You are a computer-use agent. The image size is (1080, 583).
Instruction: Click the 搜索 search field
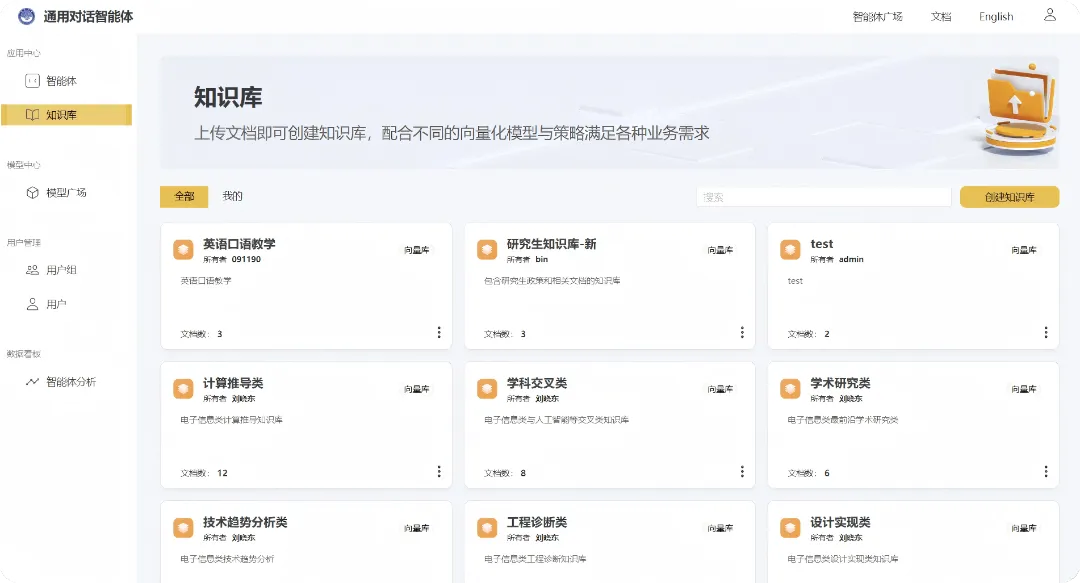(x=824, y=197)
